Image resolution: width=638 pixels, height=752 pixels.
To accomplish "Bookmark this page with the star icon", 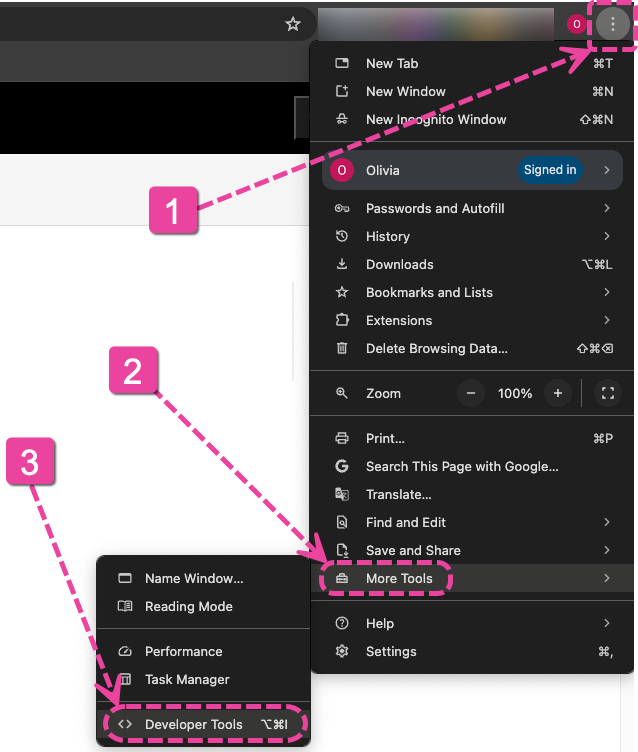I will coord(293,24).
